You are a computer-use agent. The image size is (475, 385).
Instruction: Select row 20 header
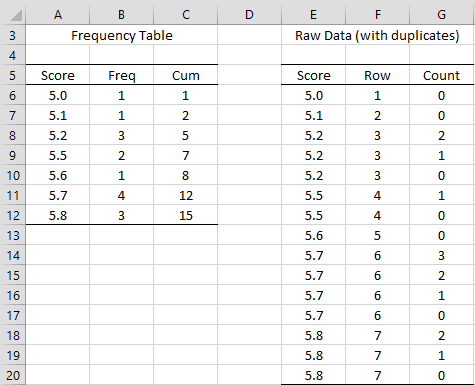[13, 375]
